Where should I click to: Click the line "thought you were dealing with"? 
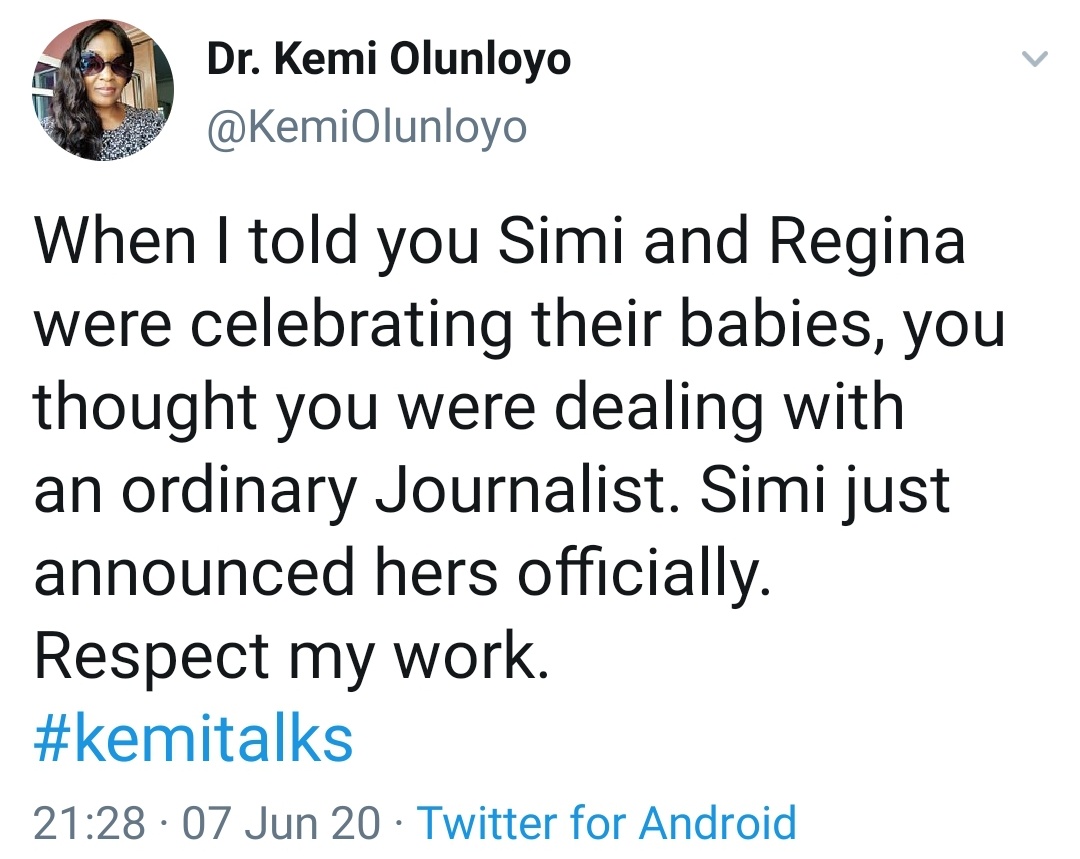pyautogui.click(x=469, y=408)
